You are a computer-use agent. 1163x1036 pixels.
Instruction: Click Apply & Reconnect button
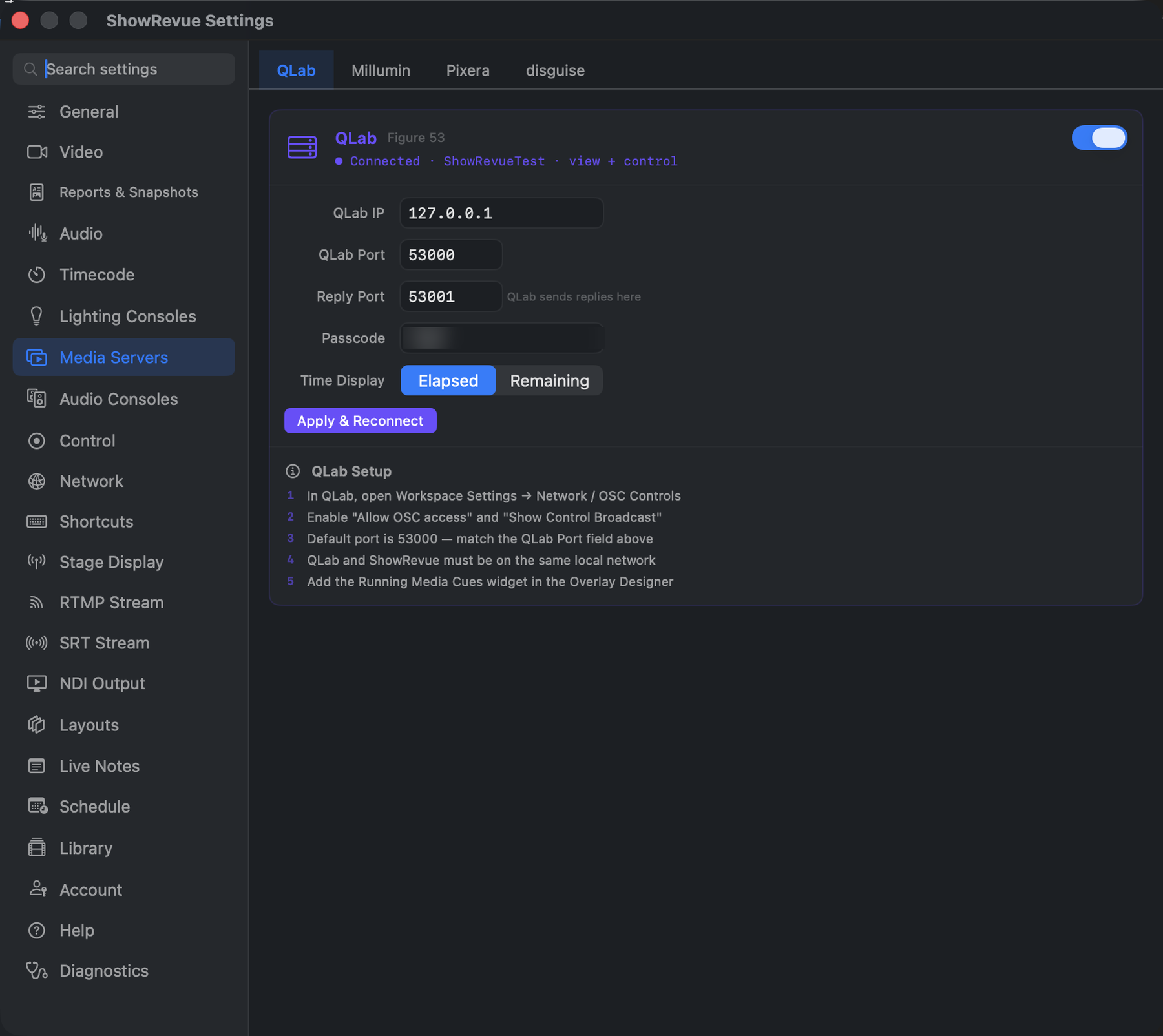point(361,421)
